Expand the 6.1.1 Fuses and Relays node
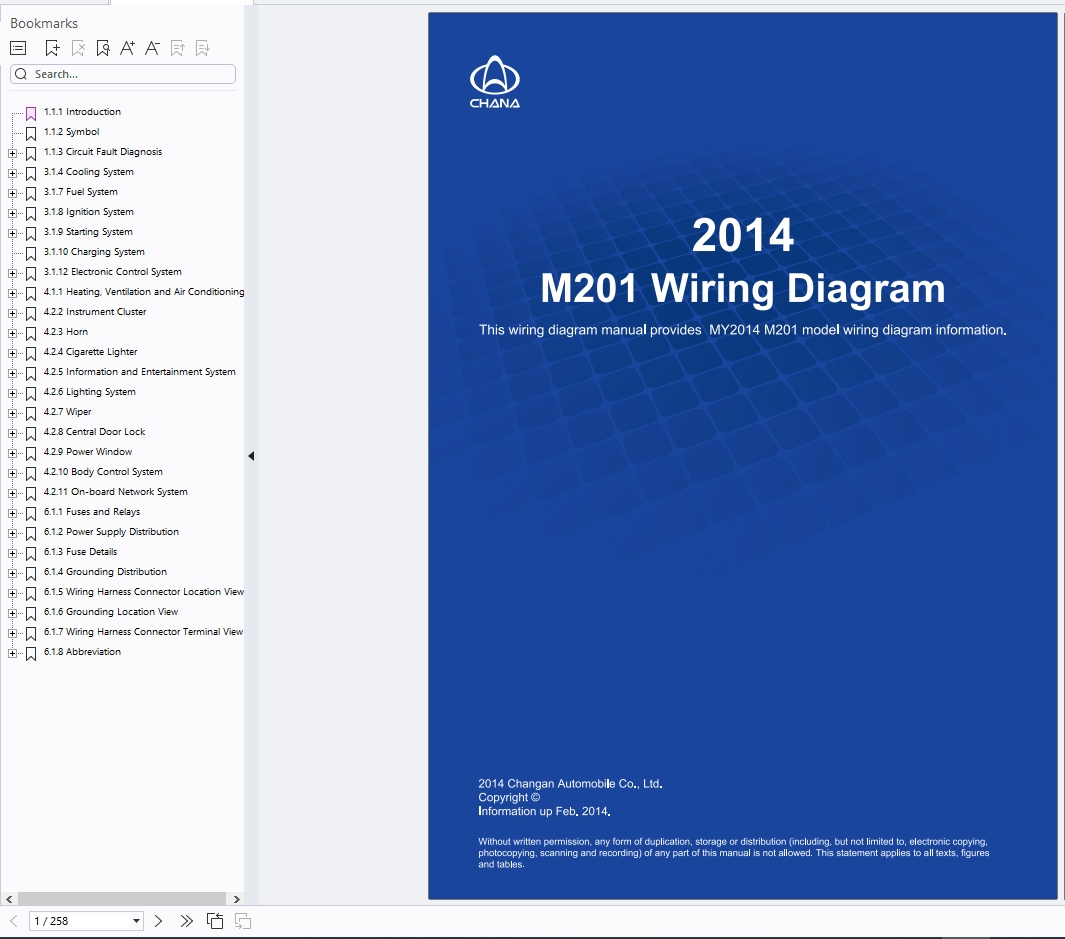Image resolution: width=1065 pixels, height=939 pixels. click(12, 514)
